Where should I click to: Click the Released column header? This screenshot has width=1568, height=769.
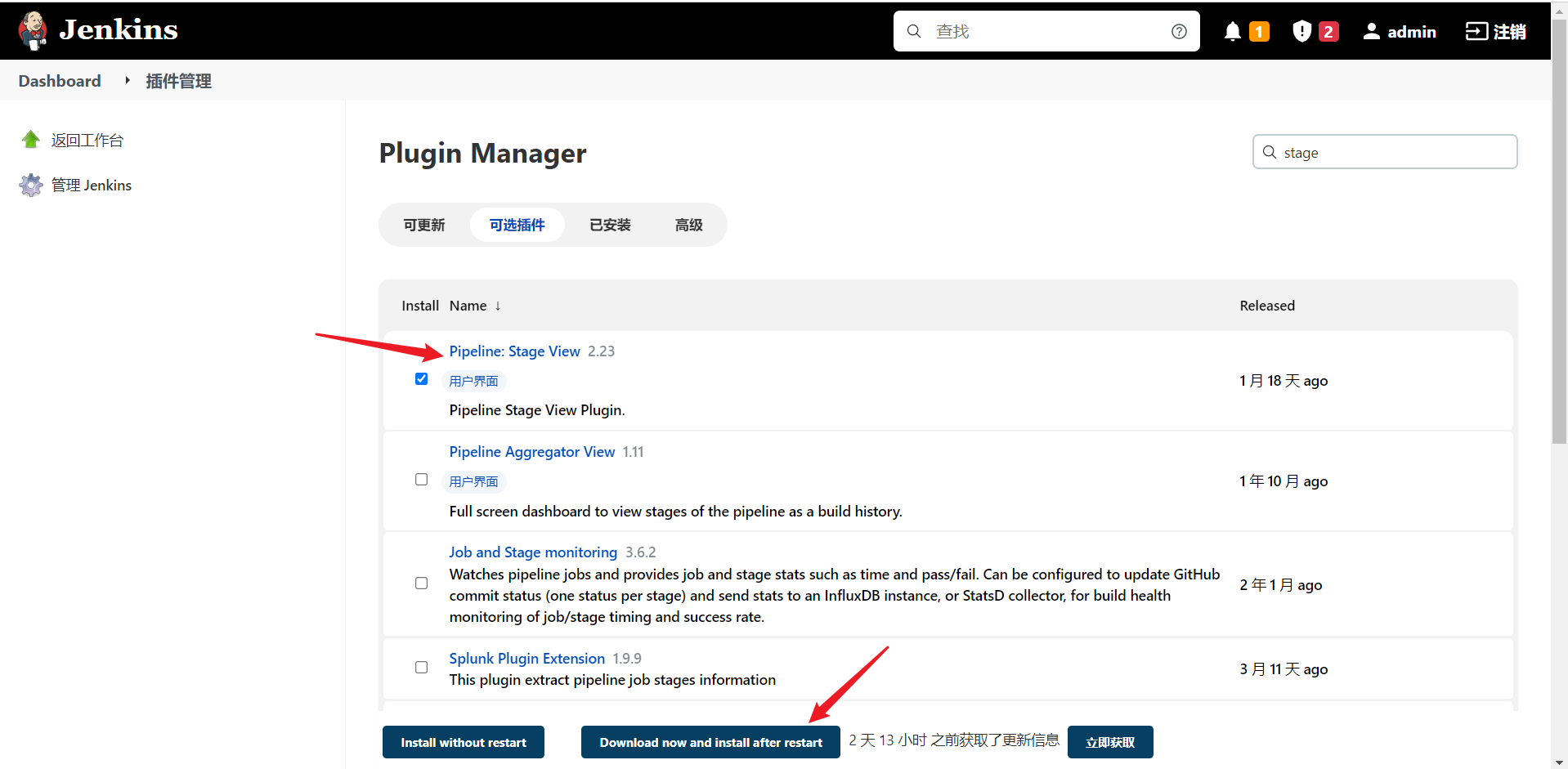pyautogui.click(x=1267, y=306)
